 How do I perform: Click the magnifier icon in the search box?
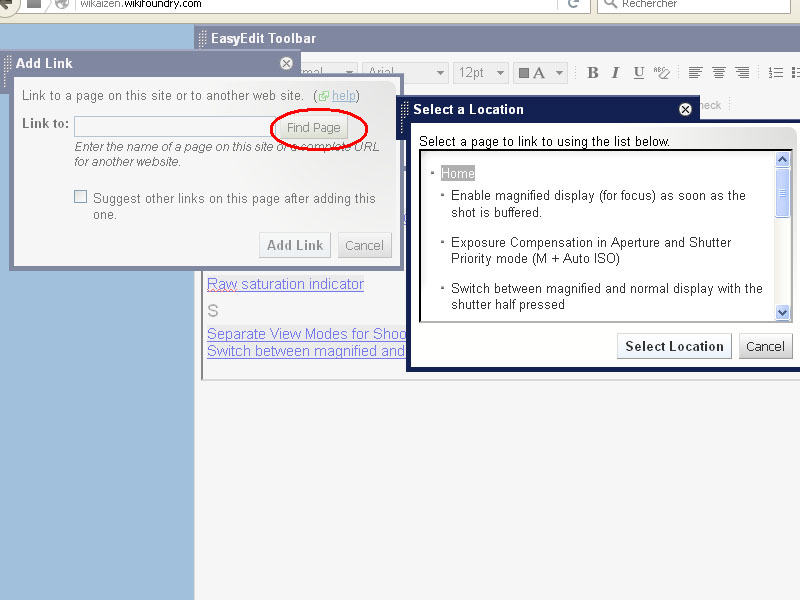click(x=610, y=4)
